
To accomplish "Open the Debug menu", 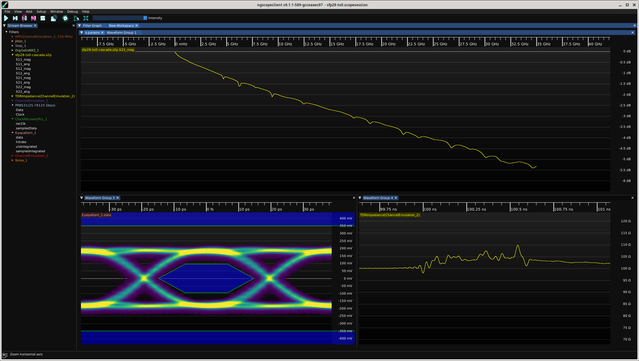I will [x=72, y=12].
